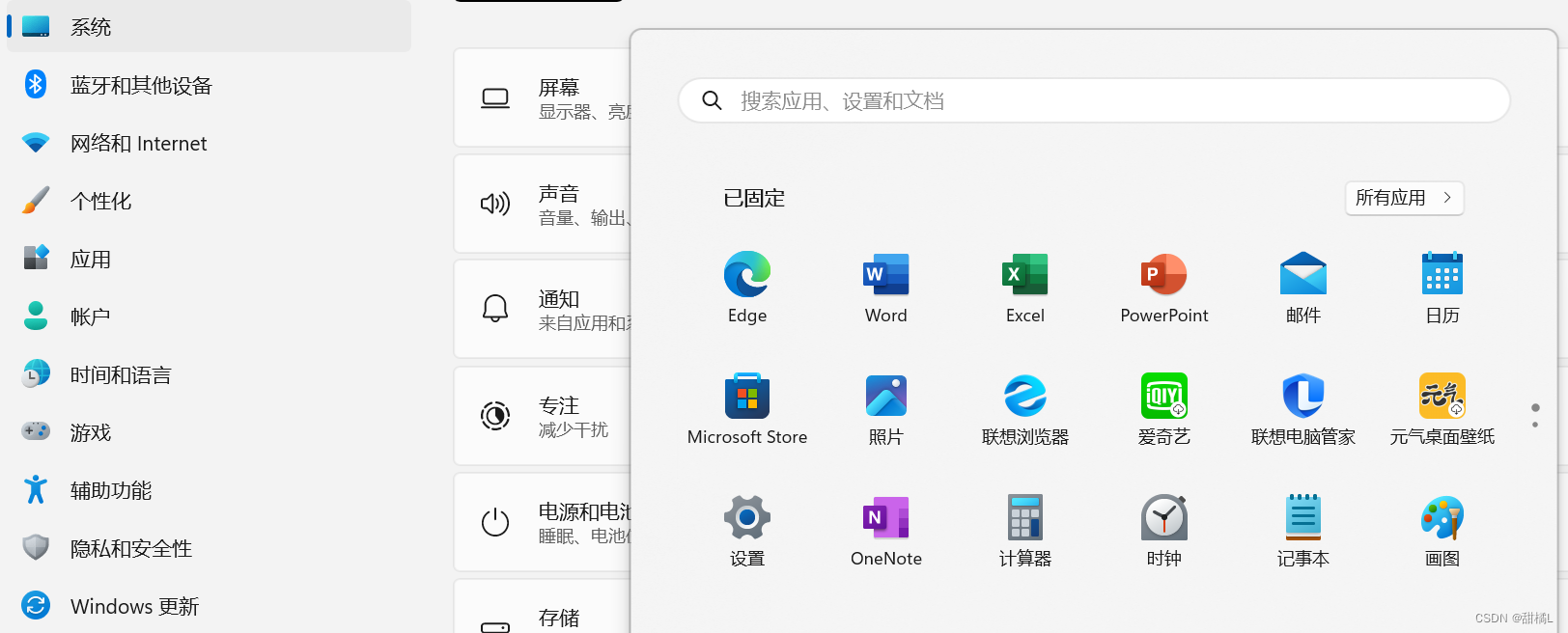Open the 日历 calendar app
The image size is (1568, 633).
tap(1442, 287)
